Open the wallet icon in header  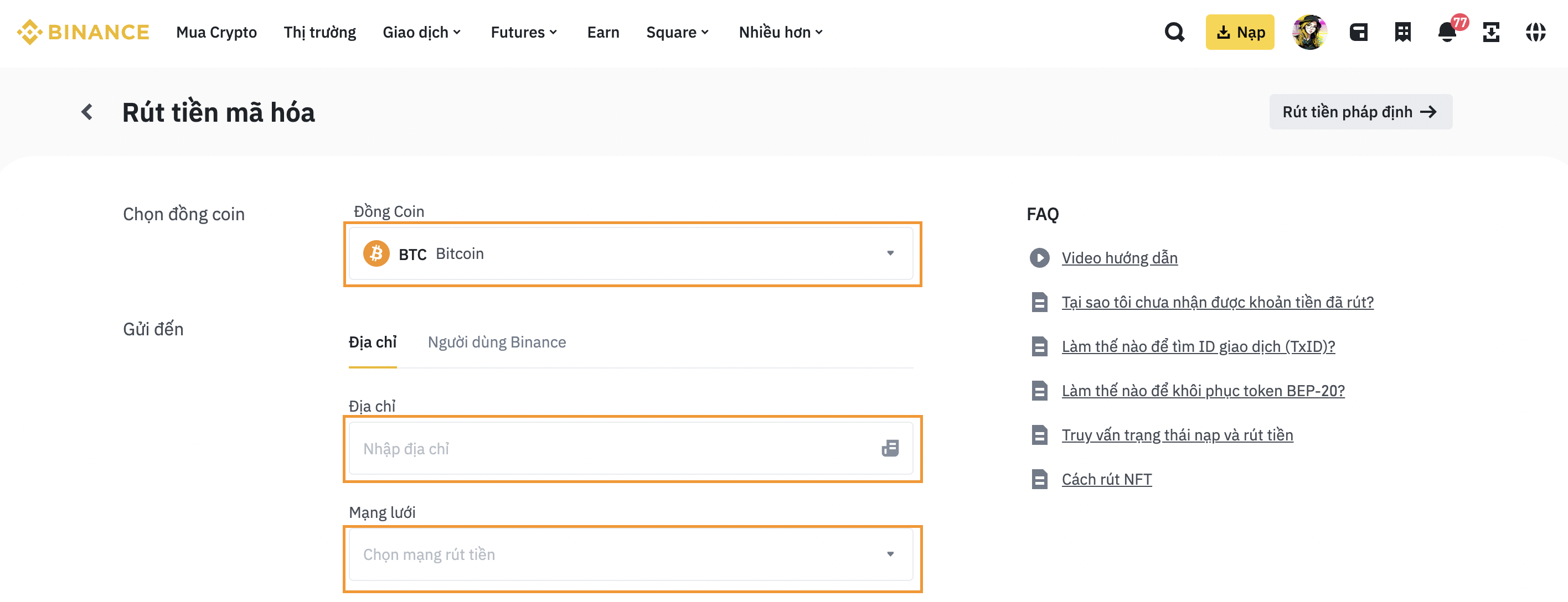click(1359, 32)
